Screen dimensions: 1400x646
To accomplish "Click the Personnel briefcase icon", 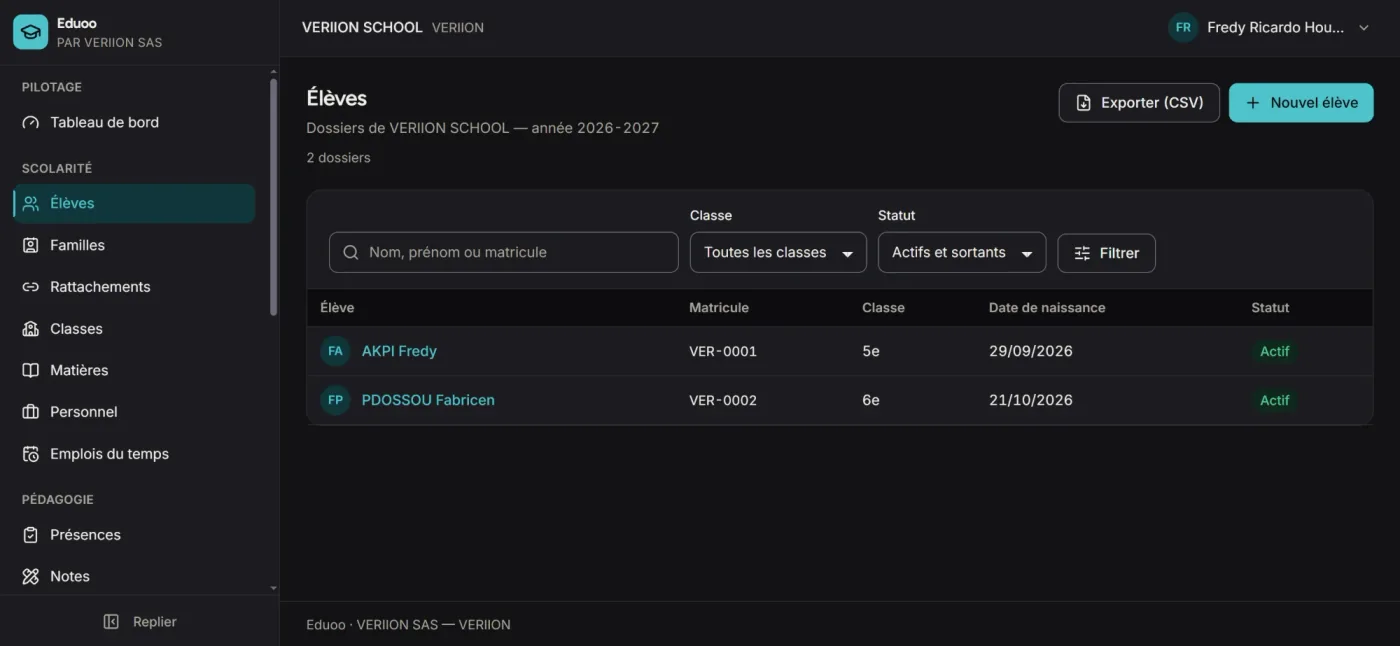I will point(31,412).
